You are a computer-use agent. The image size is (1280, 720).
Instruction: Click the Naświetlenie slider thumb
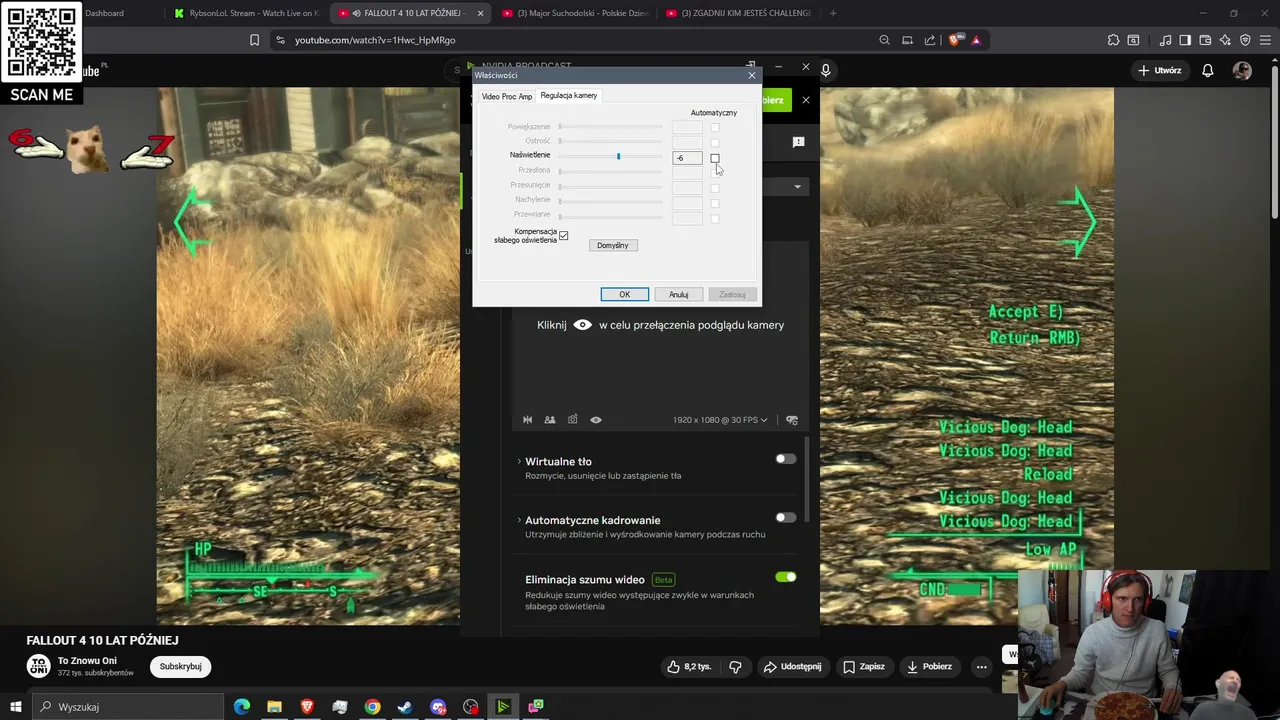pyautogui.click(x=618, y=156)
